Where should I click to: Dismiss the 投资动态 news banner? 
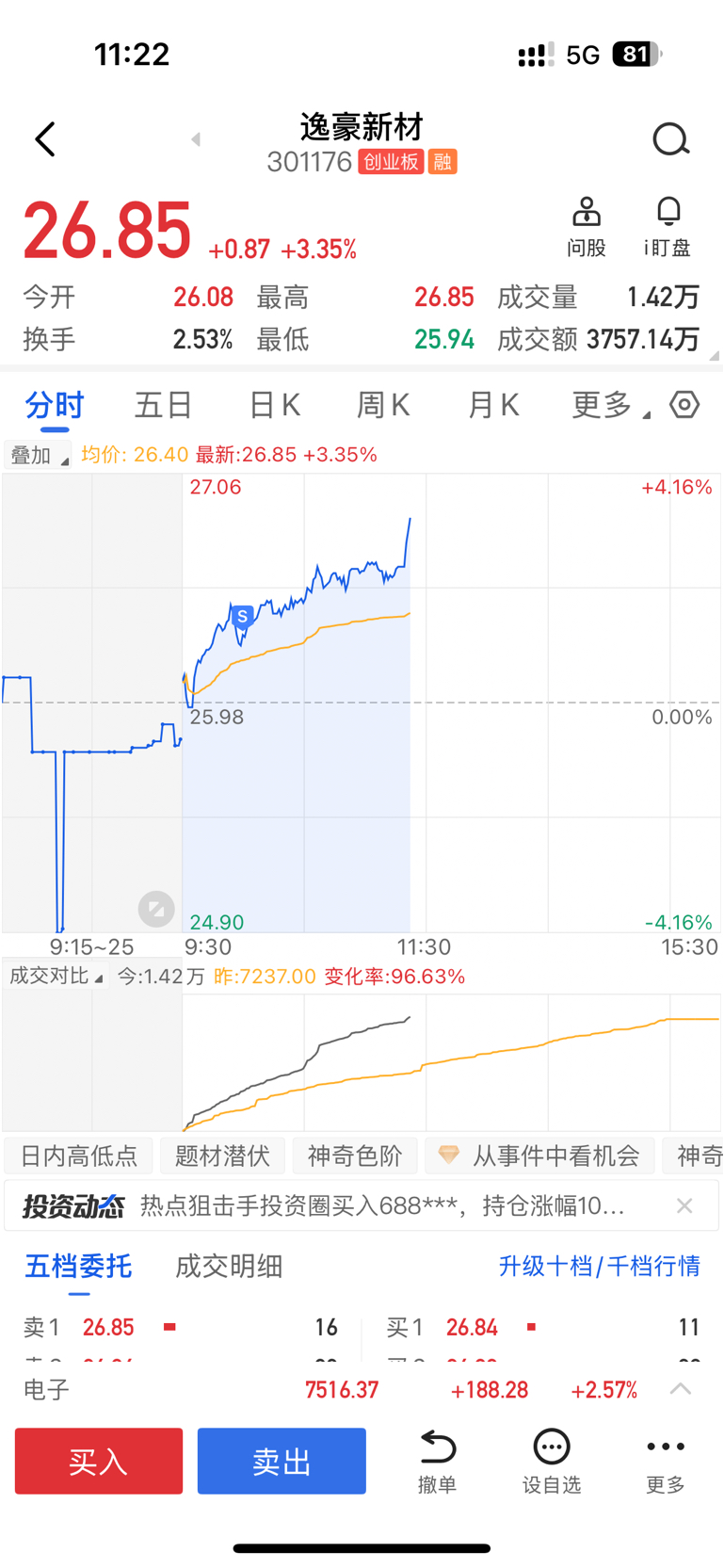684,1205
